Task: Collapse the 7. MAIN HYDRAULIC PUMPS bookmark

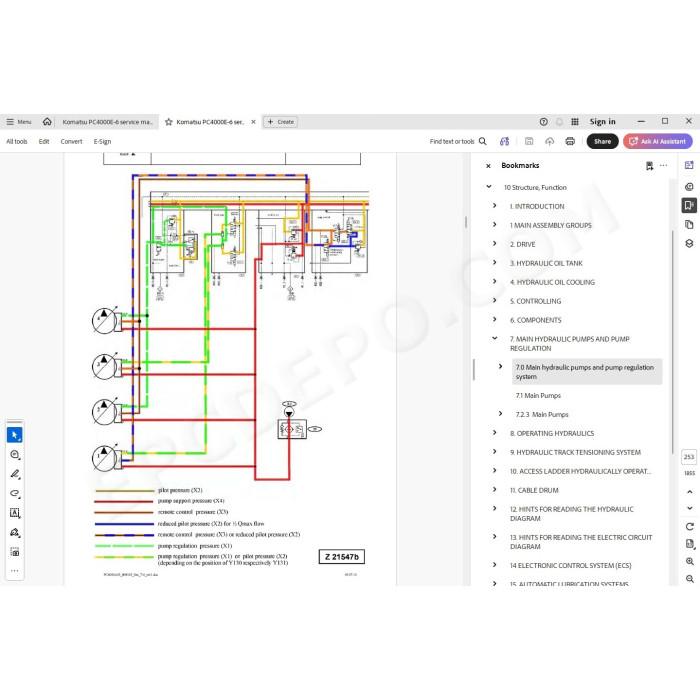Action: tap(495, 338)
